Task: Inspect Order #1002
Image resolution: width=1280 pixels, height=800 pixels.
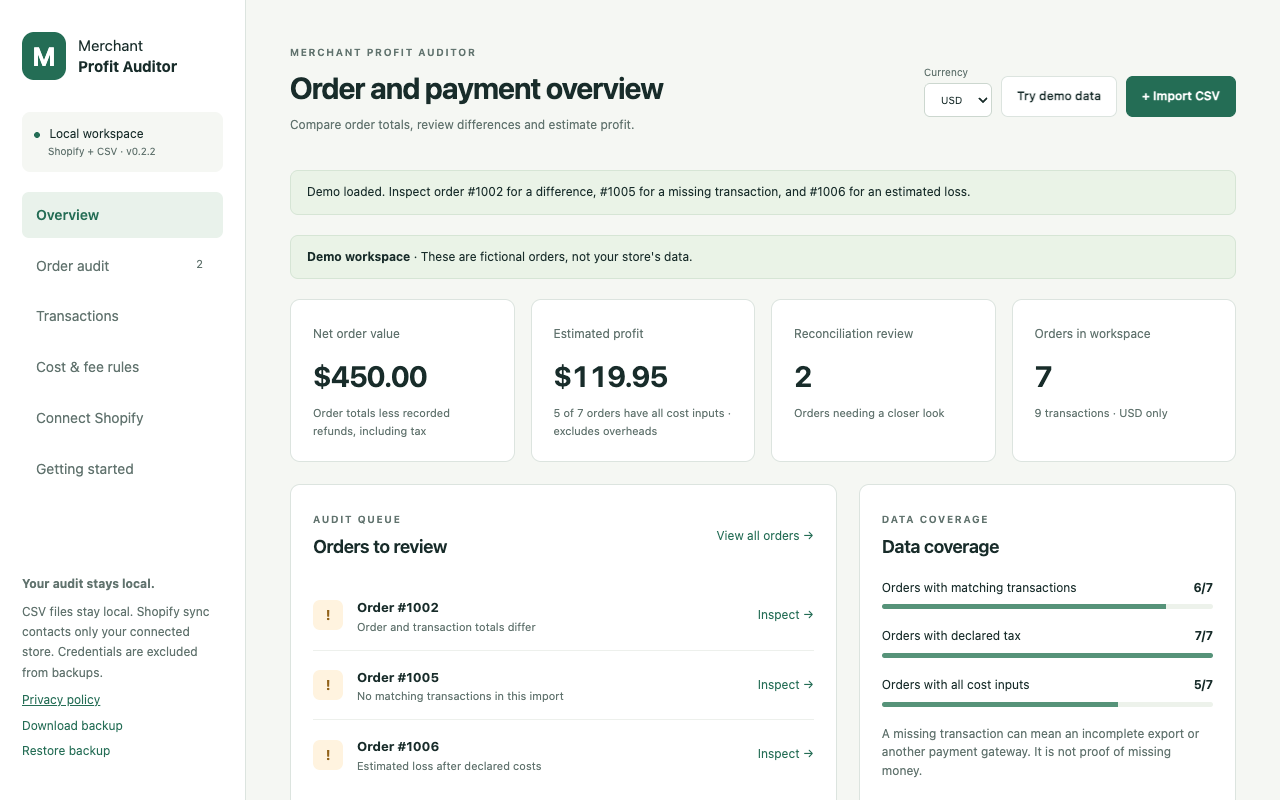Action: click(x=785, y=615)
